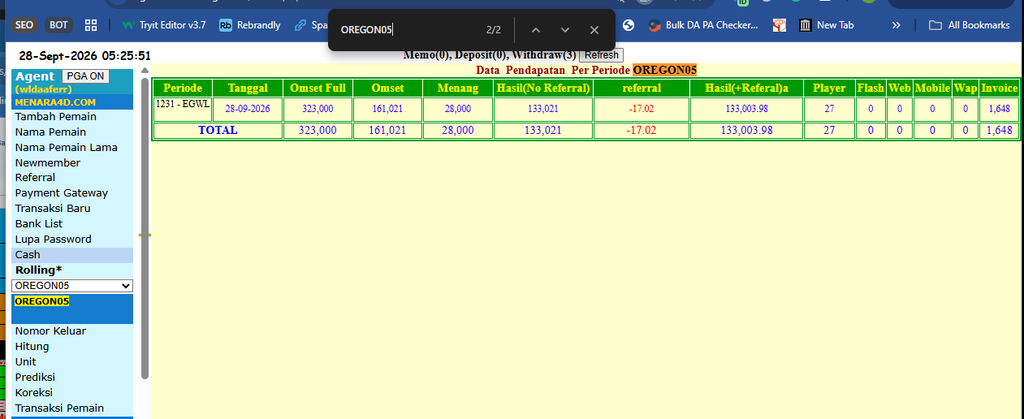Open Referral menu item
This screenshot has height=419, width=1024.
click(x=35, y=178)
